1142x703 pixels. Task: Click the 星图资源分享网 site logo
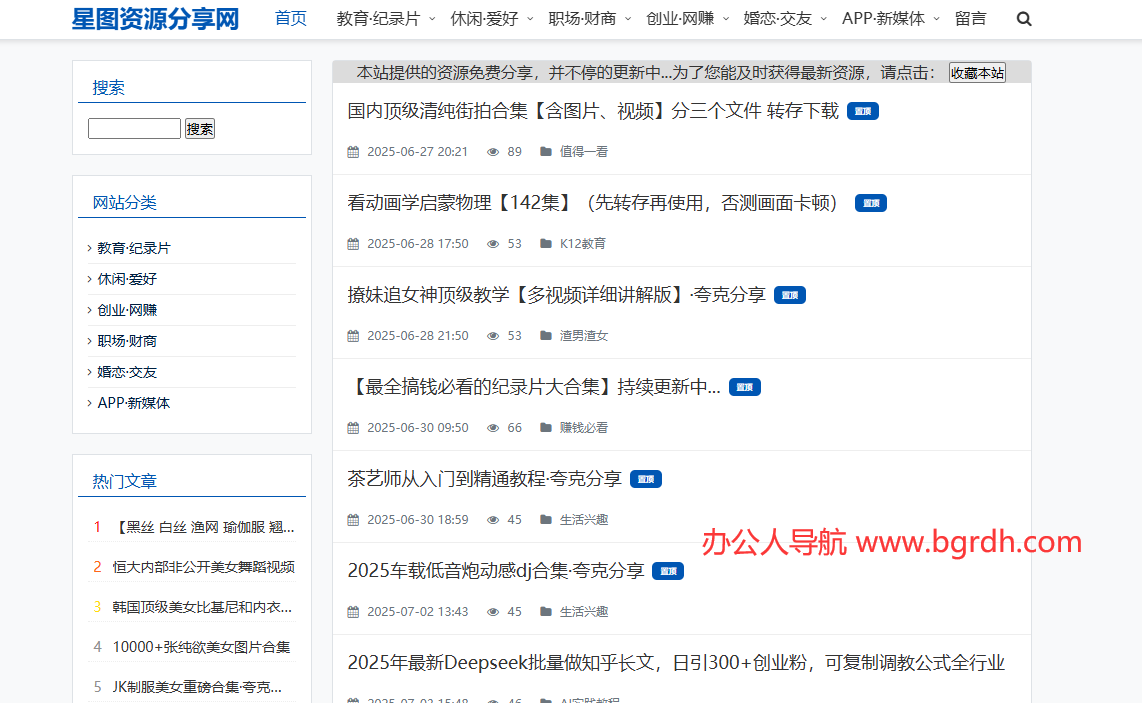pyautogui.click(x=155, y=19)
